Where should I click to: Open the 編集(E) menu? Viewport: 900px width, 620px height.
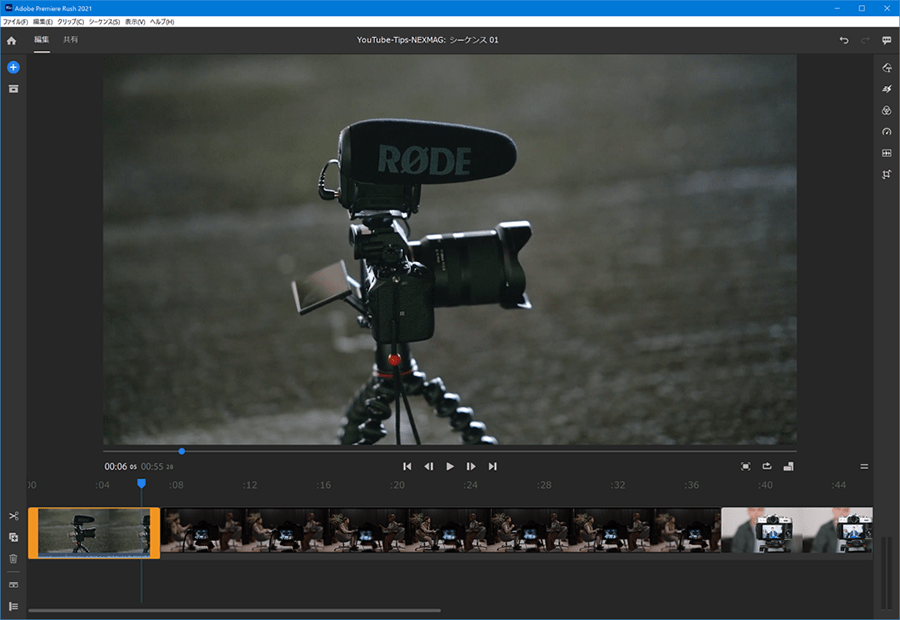(43, 22)
